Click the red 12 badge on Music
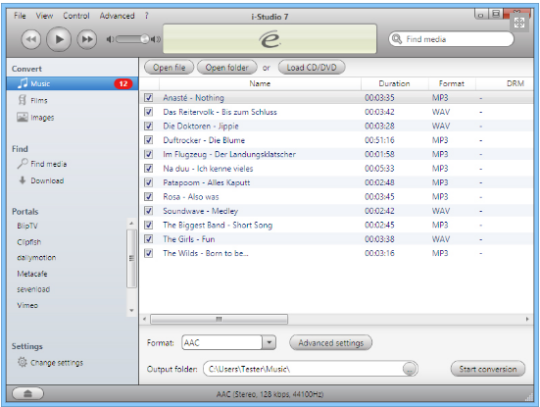 point(123,84)
